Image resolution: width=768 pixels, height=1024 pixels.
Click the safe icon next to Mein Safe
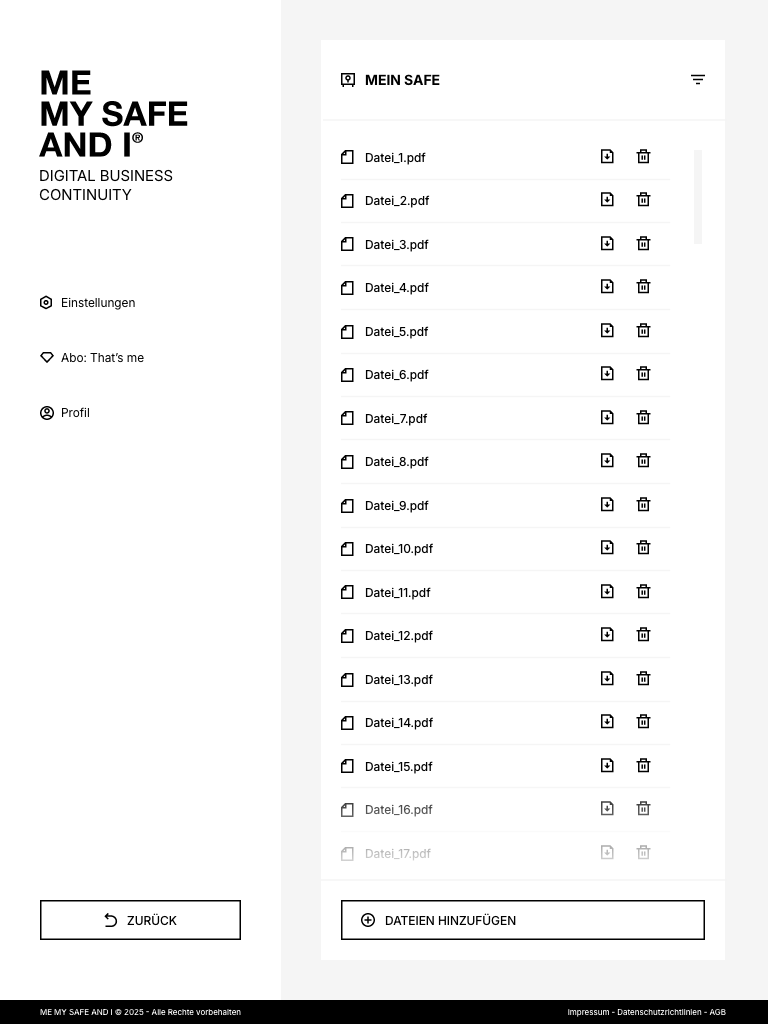pyautogui.click(x=348, y=80)
